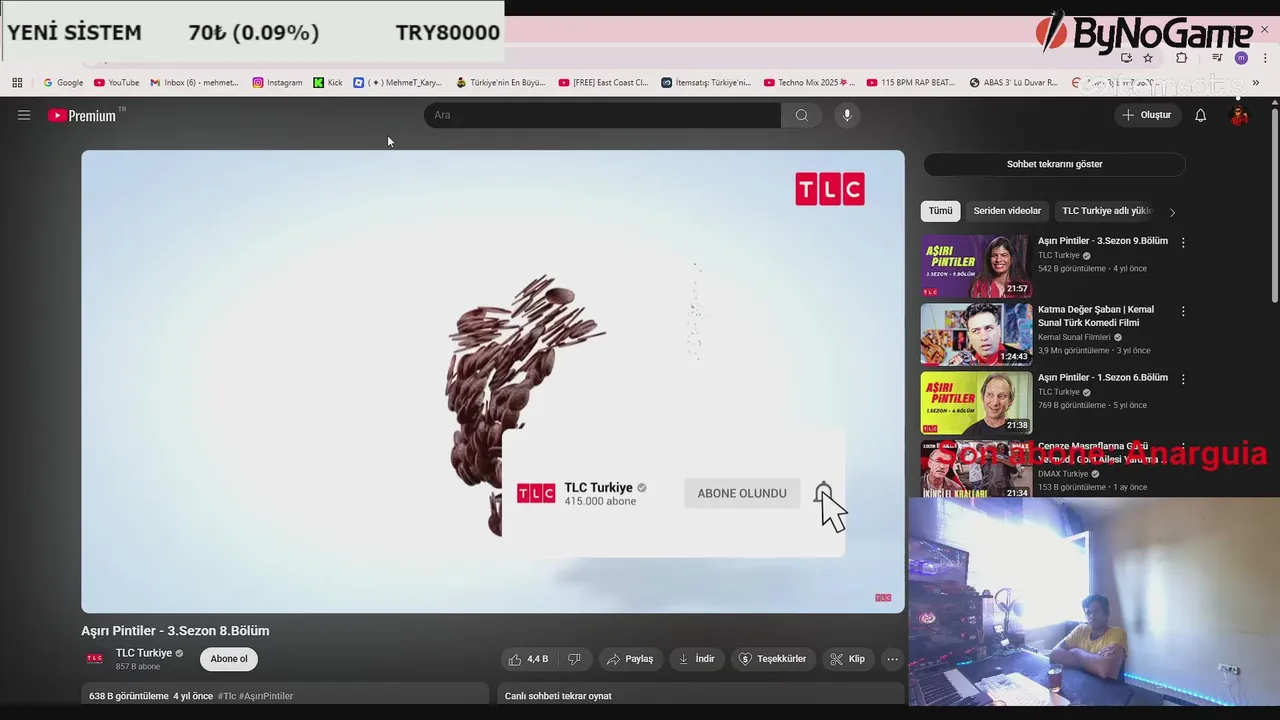The width and height of the screenshot is (1280, 720).
Task: Open the YouTube bookmark
Action: pos(116,83)
